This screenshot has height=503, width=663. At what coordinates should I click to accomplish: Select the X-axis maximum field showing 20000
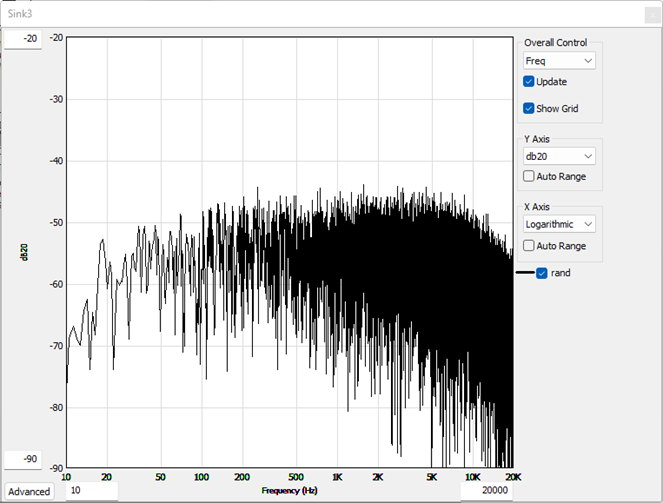[x=486, y=491]
